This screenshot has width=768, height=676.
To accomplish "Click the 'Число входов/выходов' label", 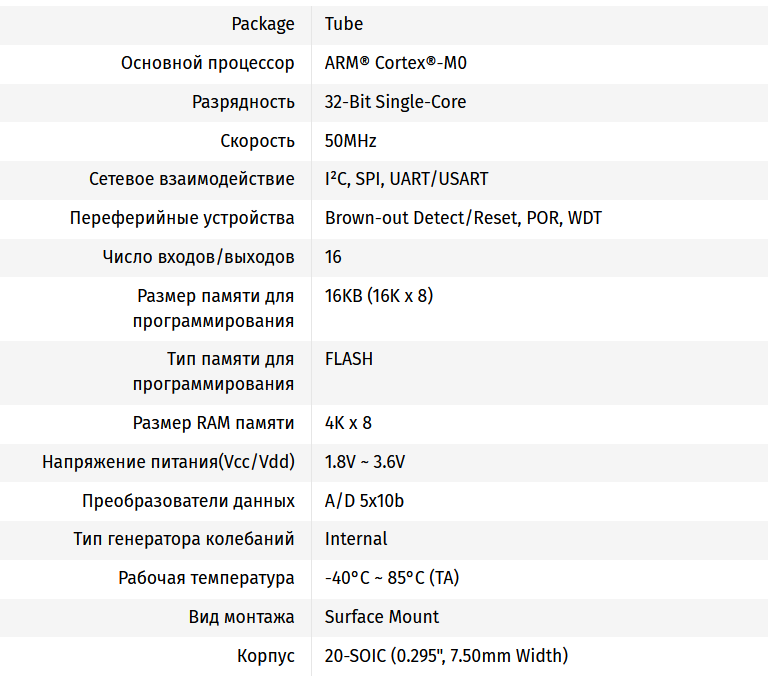I will tap(199, 257).
